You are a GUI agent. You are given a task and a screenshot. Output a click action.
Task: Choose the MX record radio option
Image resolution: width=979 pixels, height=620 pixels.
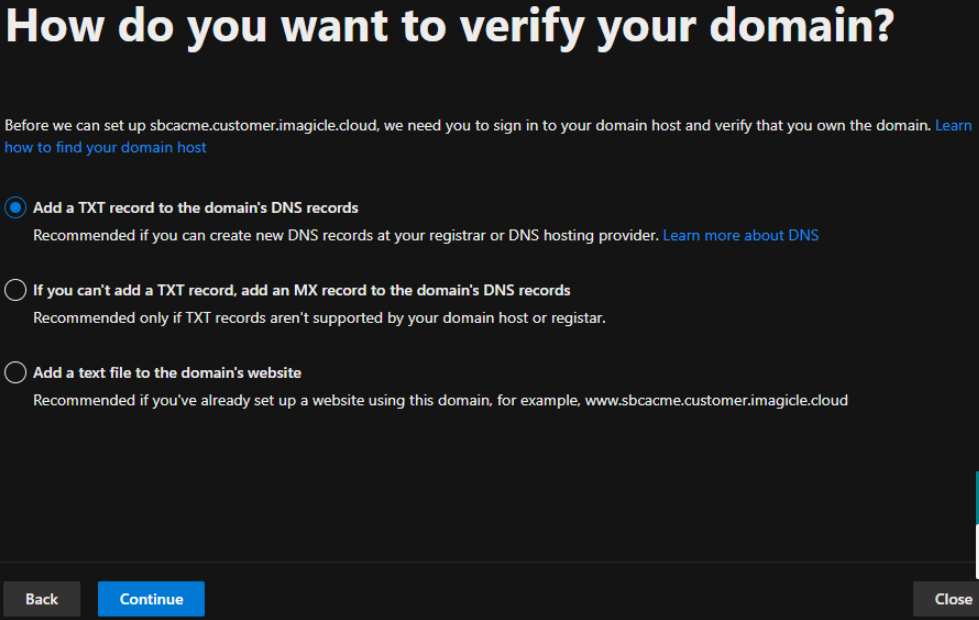click(x=15, y=291)
